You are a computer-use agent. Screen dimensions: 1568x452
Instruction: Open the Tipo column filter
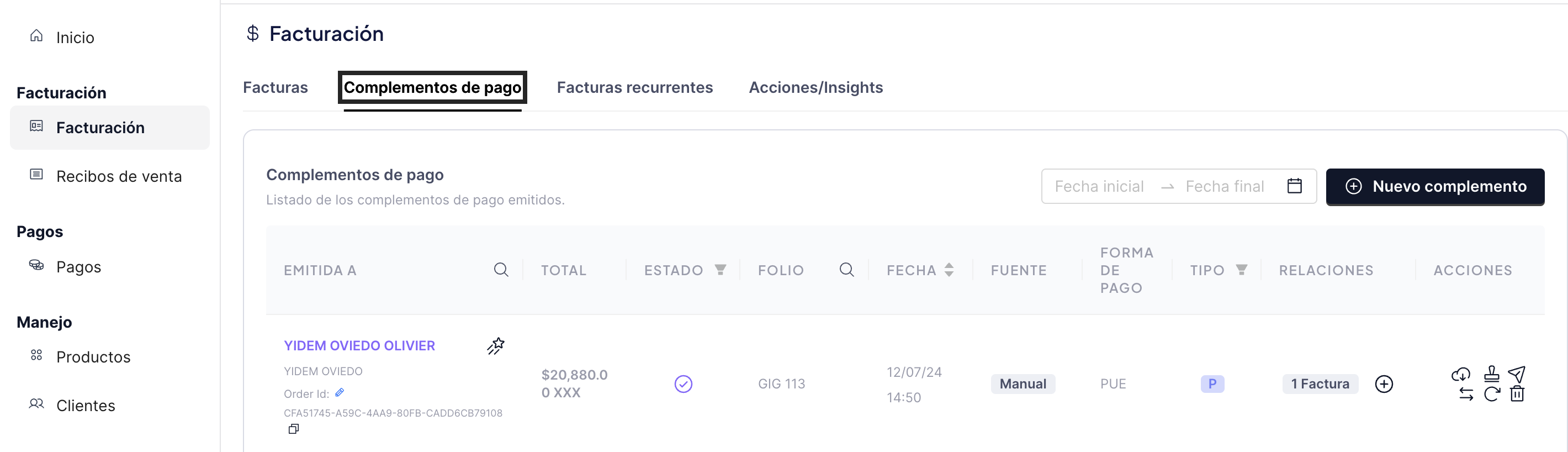point(1241,270)
